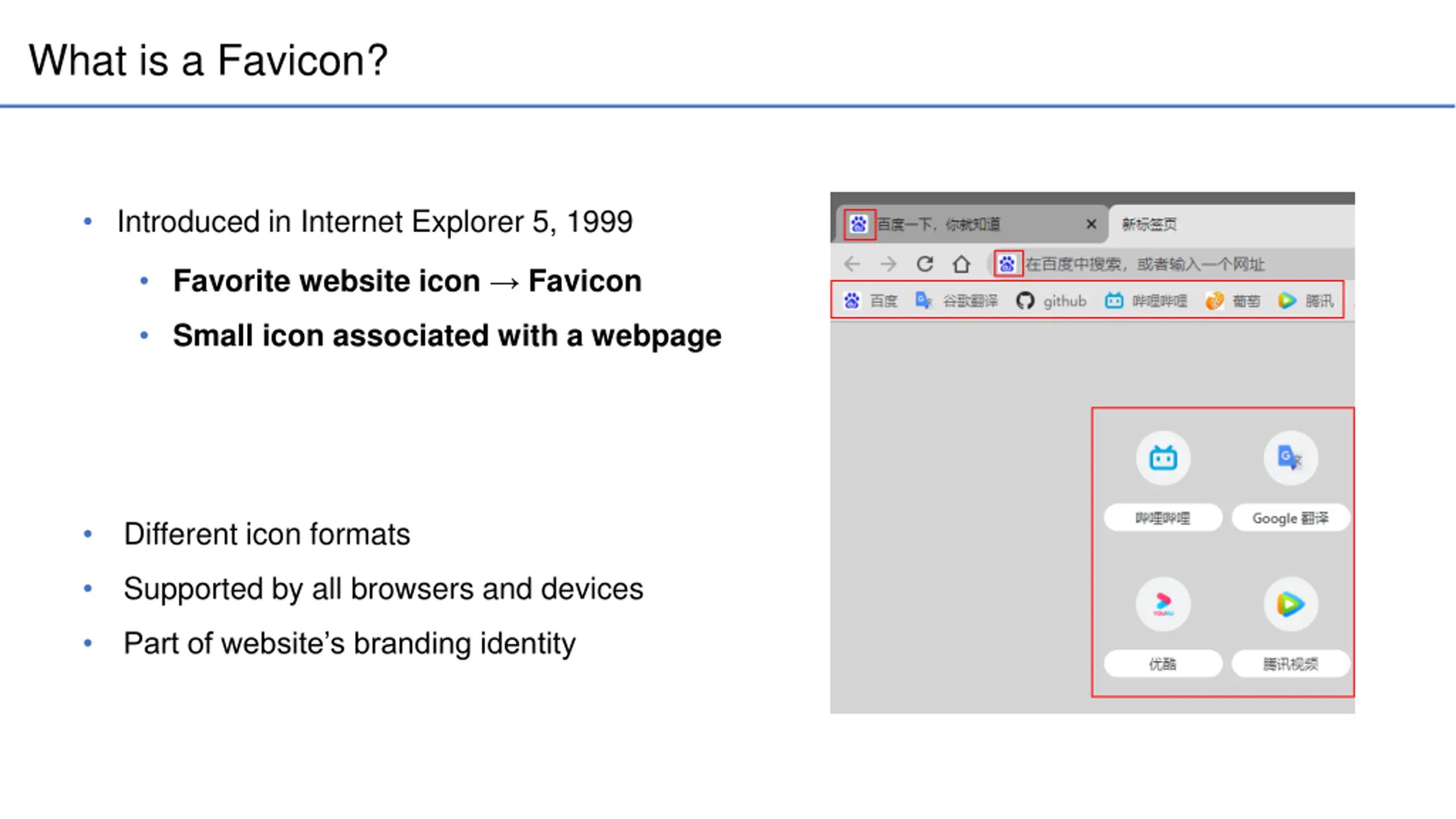Open the github bookmark text
This screenshot has width=1456, height=819.
pyautogui.click(x=1065, y=301)
